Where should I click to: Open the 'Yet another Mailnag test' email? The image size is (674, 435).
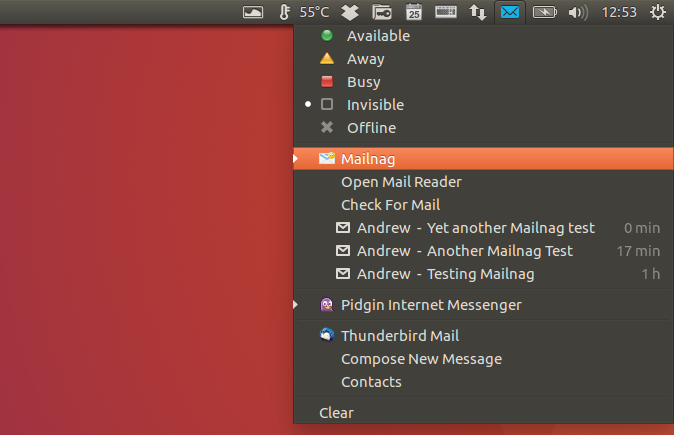click(x=475, y=228)
